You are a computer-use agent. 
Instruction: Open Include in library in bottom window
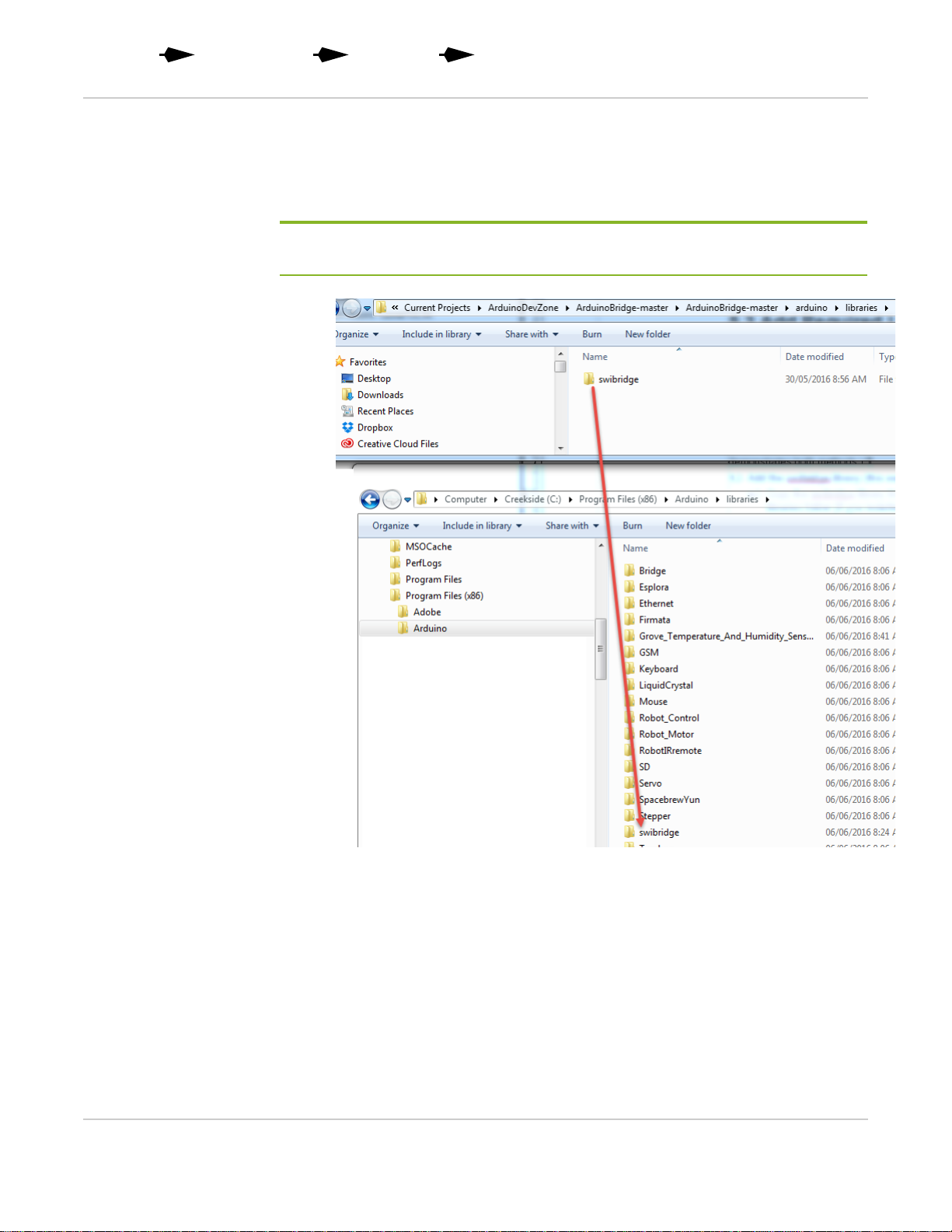pos(482,525)
